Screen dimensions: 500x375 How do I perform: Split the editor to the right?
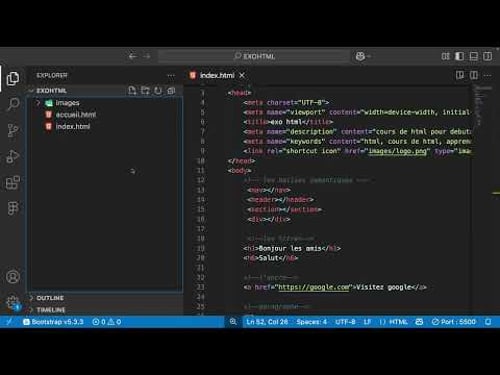(x=474, y=75)
